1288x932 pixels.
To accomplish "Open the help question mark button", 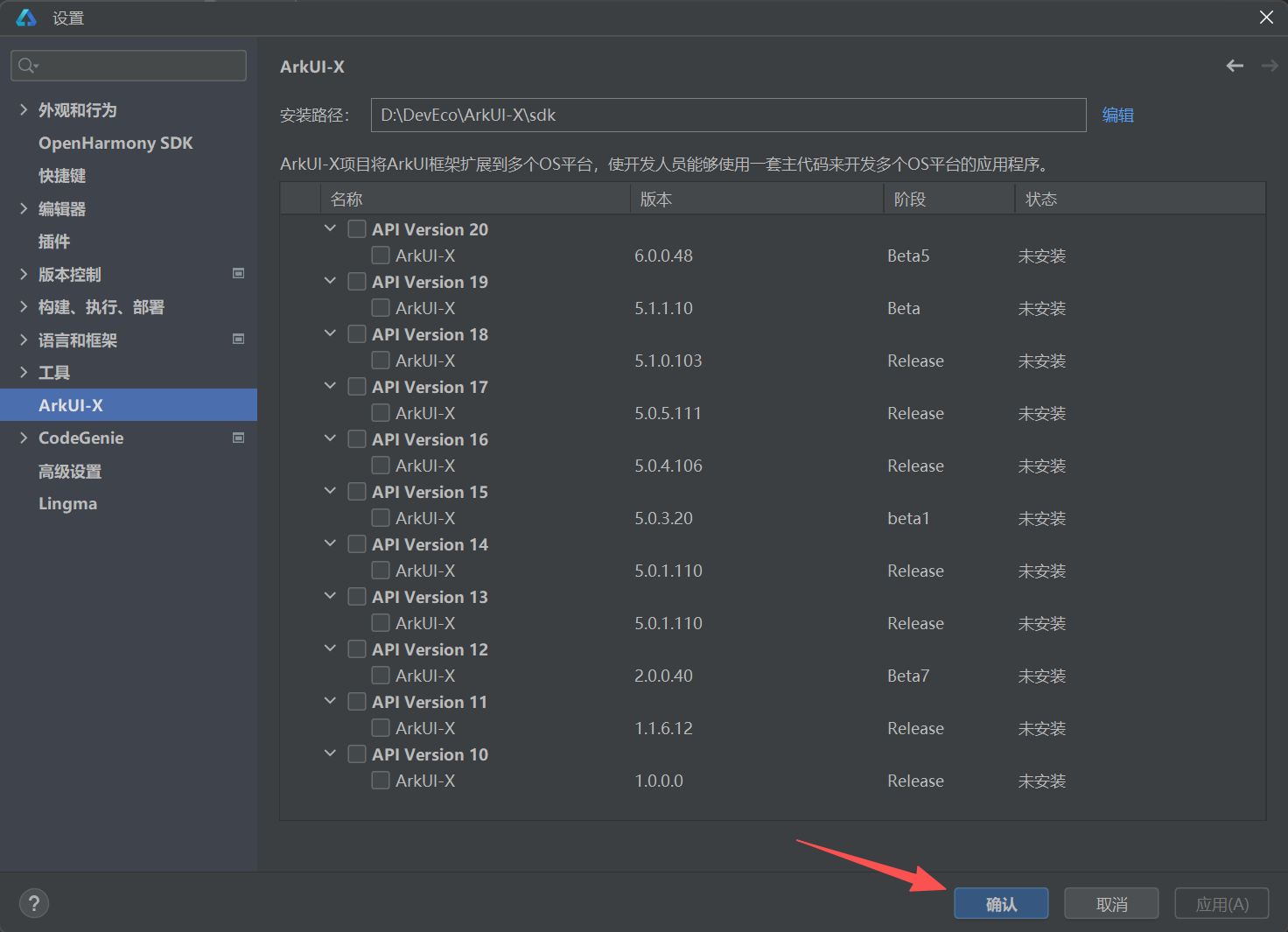I will (x=34, y=903).
